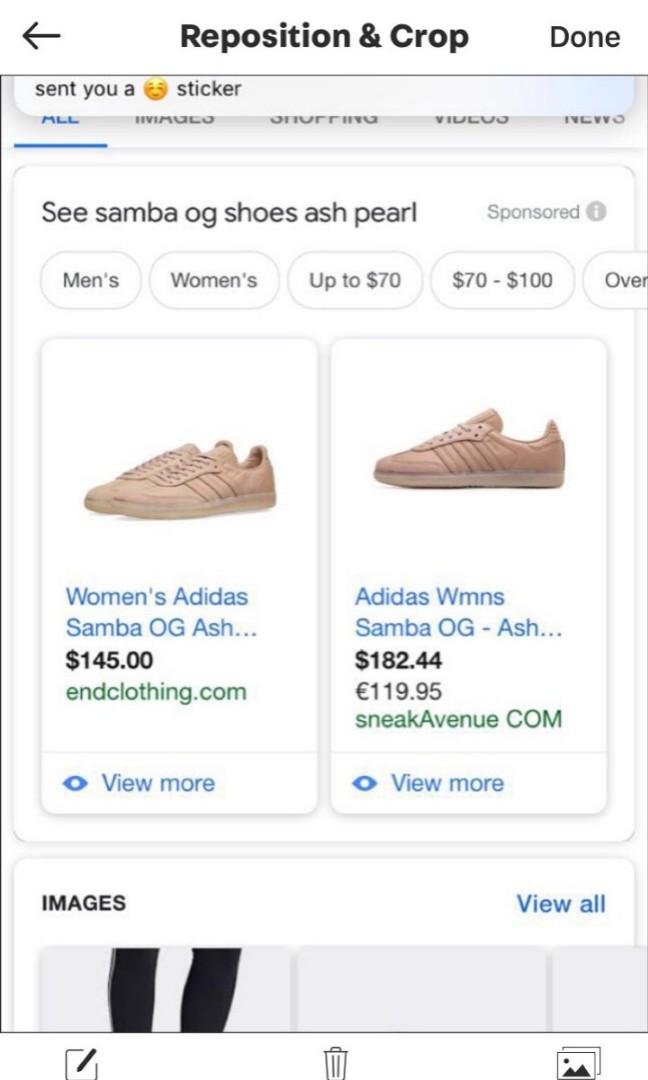Tap the eye icon under endclothing.com
This screenshot has height=1080, width=648.
tap(75, 783)
